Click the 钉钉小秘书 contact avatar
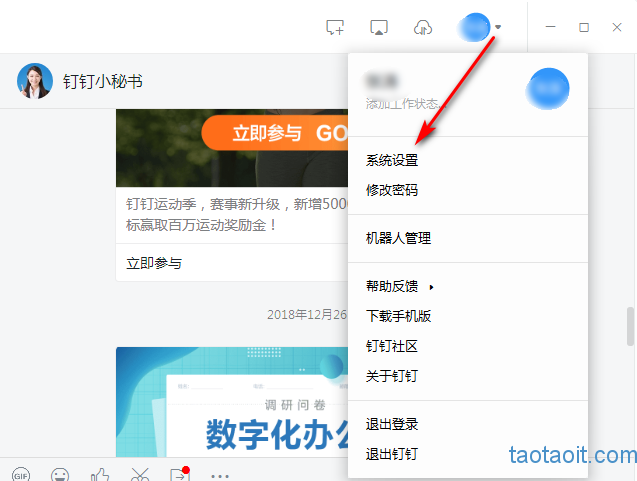 coord(35,81)
